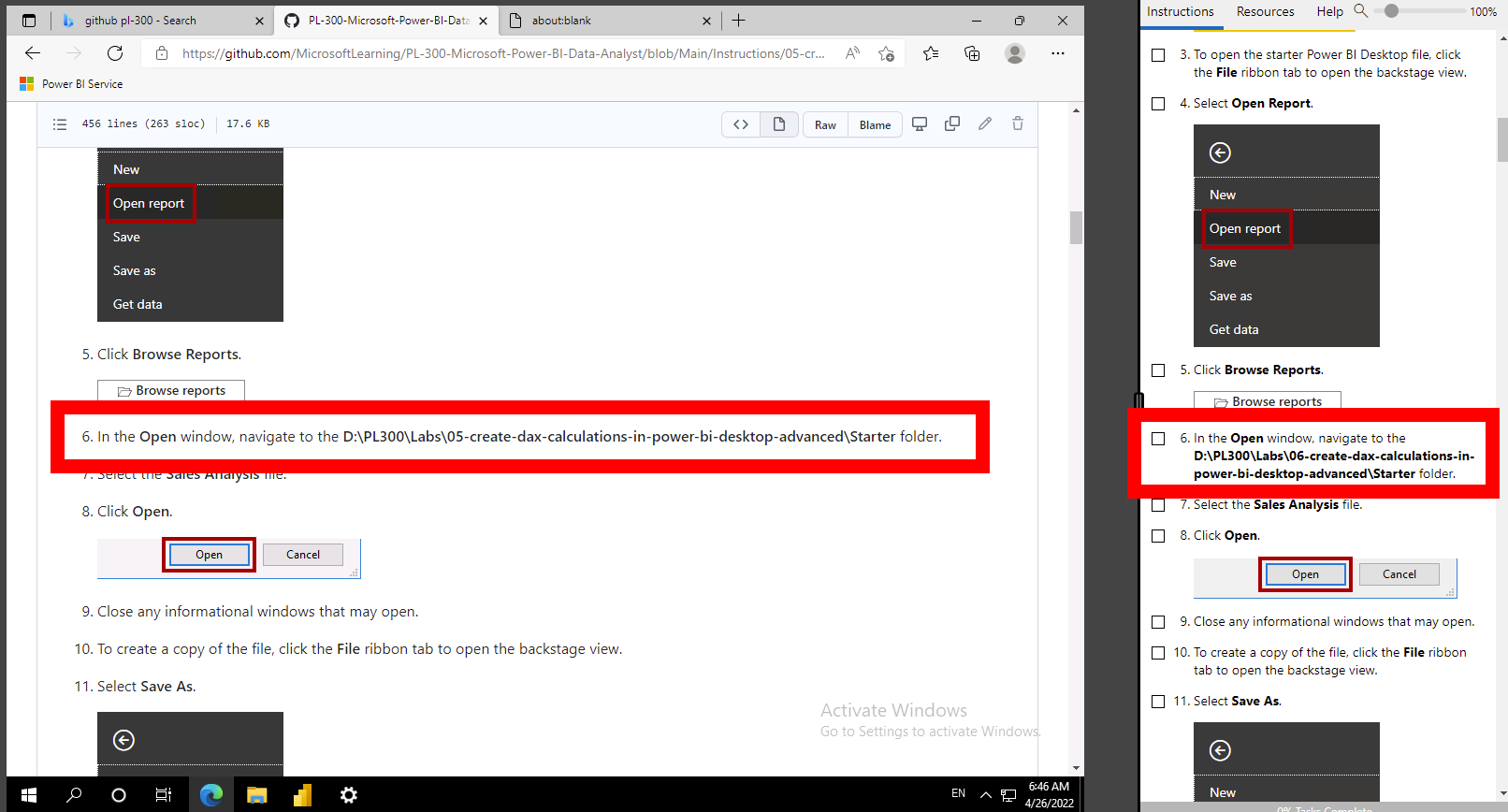Delete this file trash icon
Viewport: 1508px width, 812px height.
1018,123
